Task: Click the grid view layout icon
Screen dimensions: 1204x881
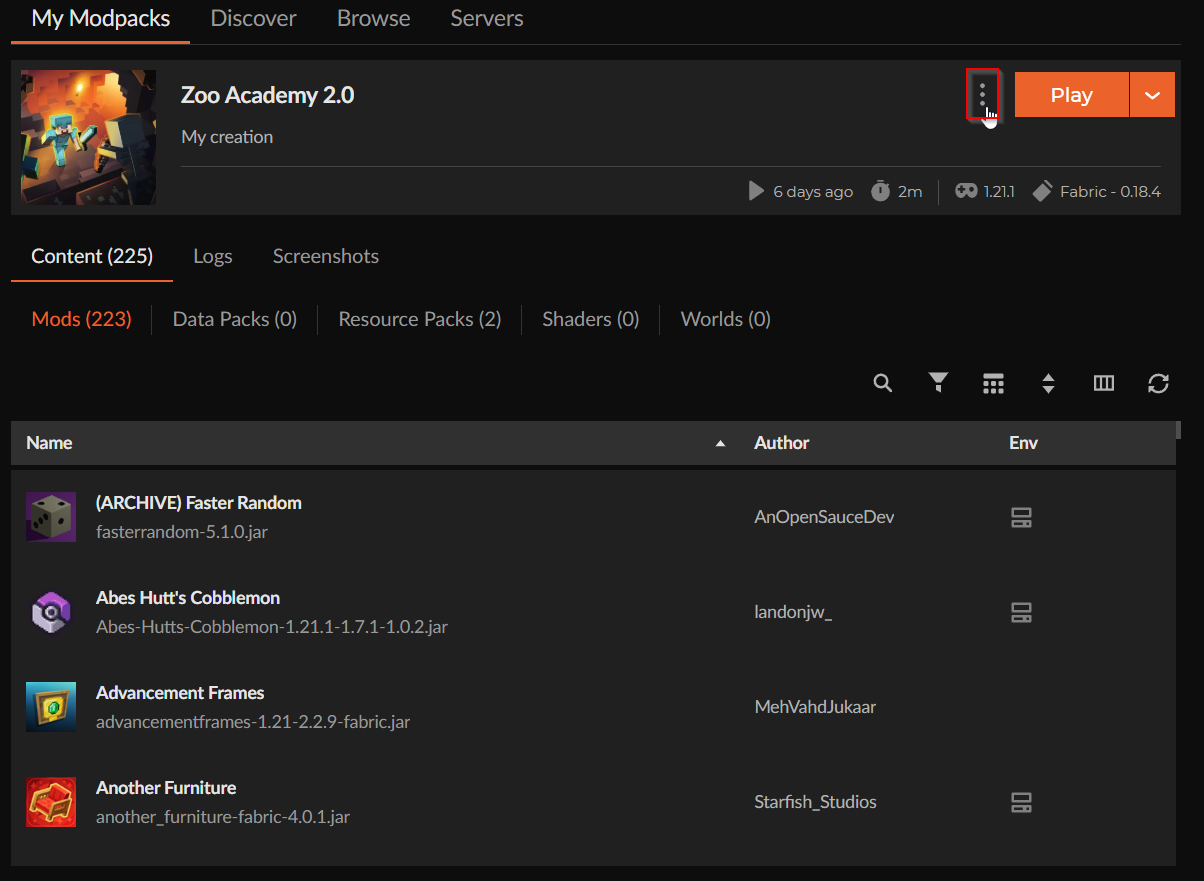Action: click(x=993, y=384)
